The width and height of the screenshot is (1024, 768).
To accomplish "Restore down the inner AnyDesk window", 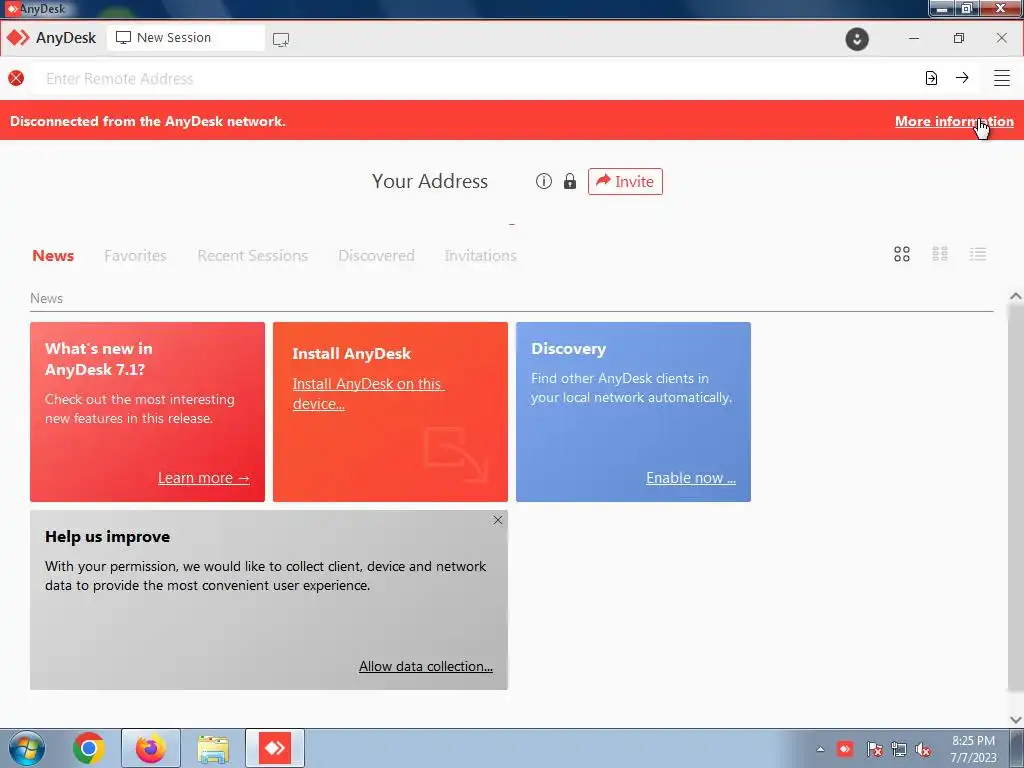I will [958, 39].
